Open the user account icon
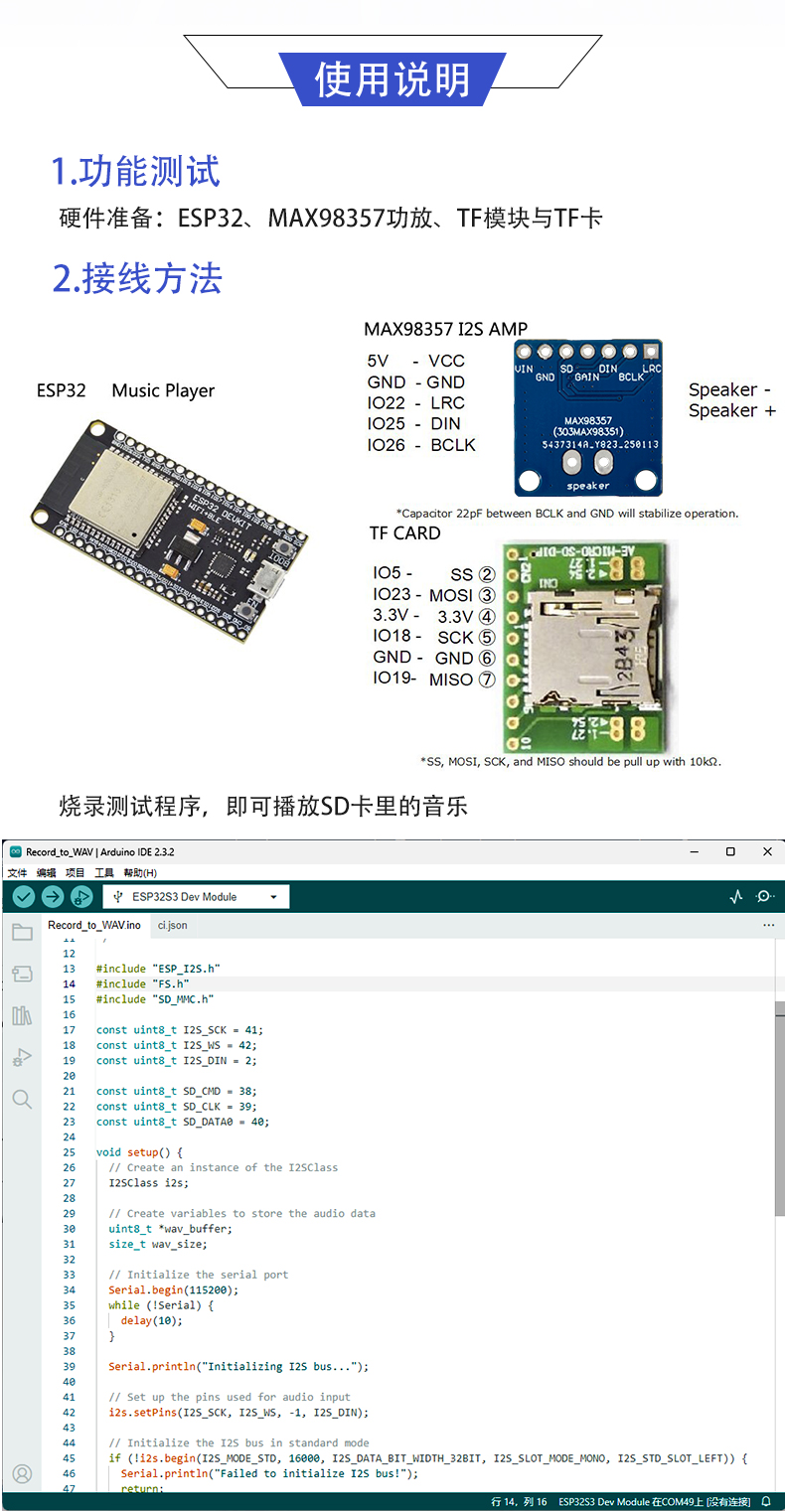 22,1473
